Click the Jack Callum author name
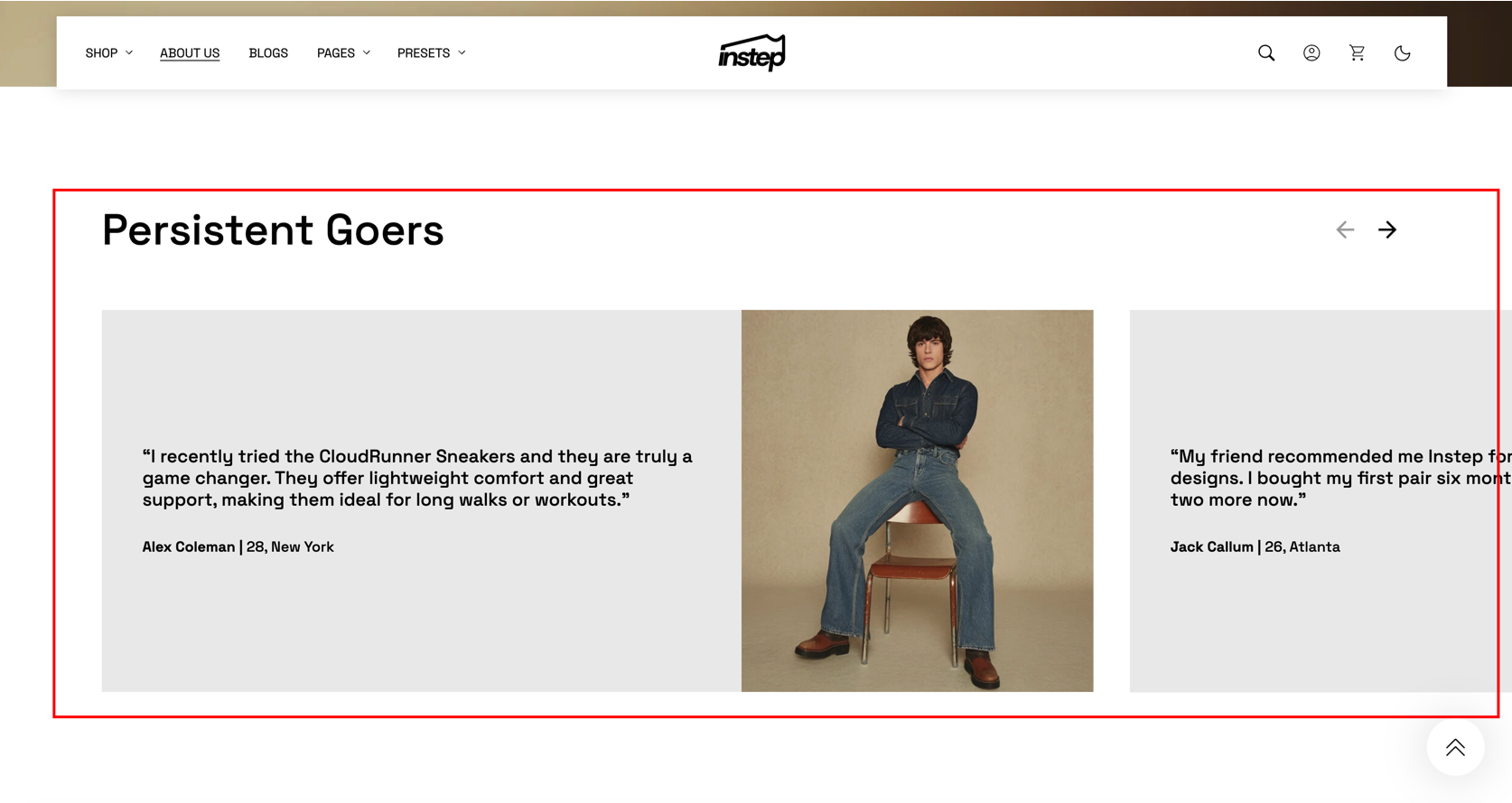This screenshot has width=1512, height=803. tap(1211, 546)
